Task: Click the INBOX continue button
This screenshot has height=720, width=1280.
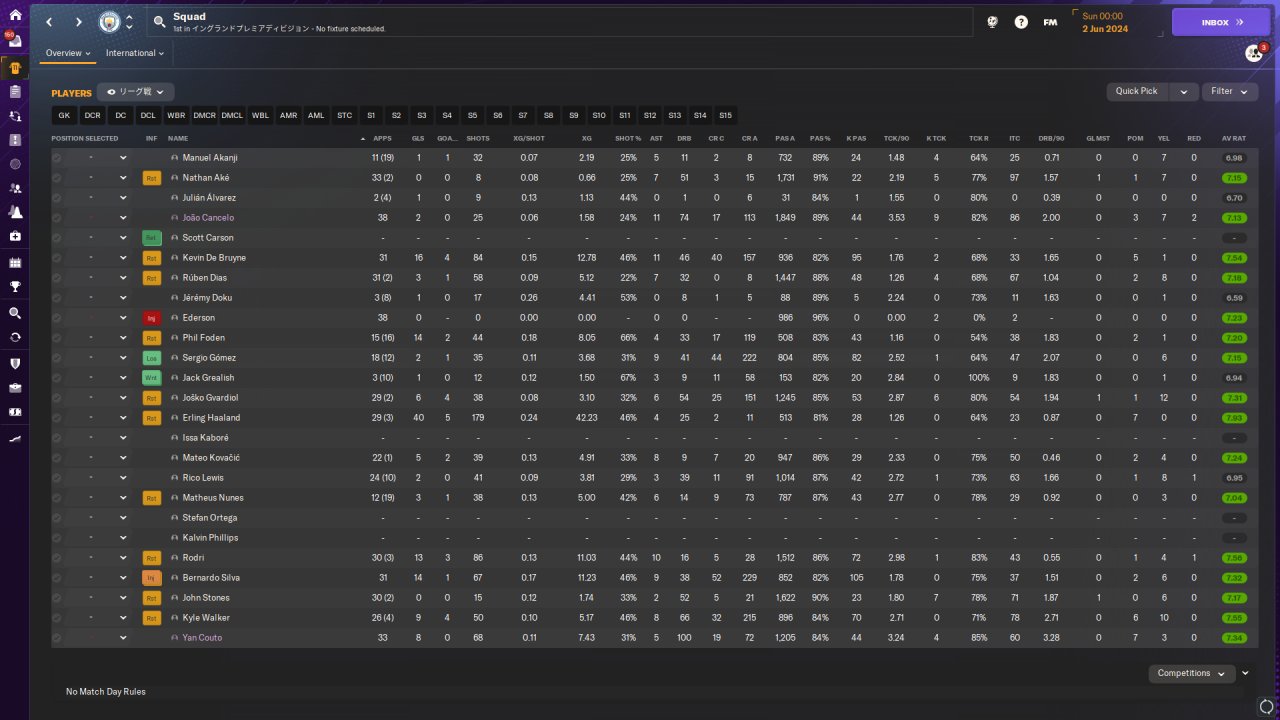Action: coord(1221,22)
